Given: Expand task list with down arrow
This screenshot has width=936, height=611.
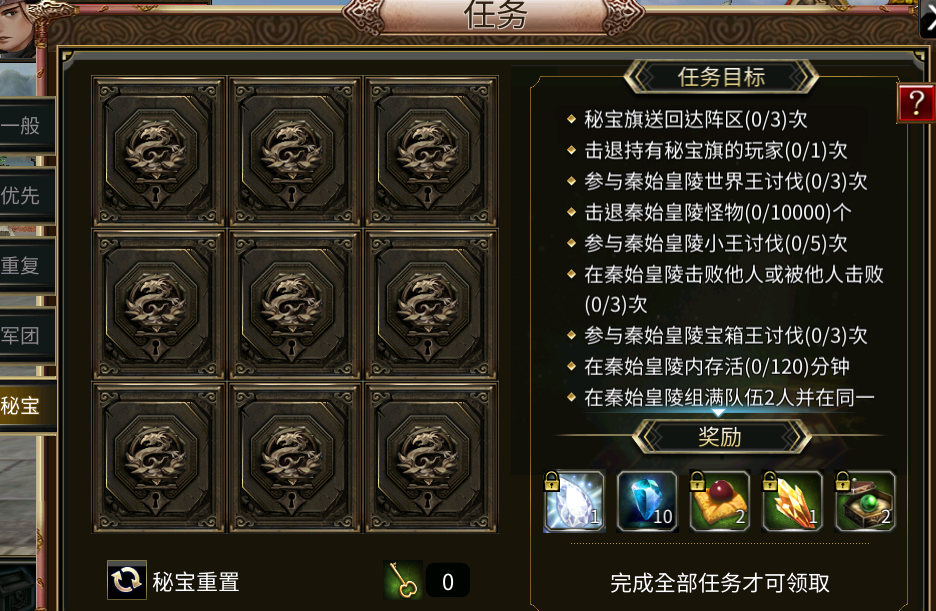Looking at the screenshot, I should click(x=718, y=412).
